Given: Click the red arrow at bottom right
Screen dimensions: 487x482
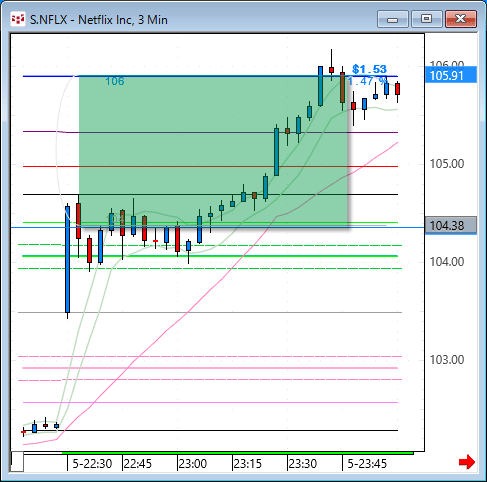Looking at the screenshot, I should point(467,462).
